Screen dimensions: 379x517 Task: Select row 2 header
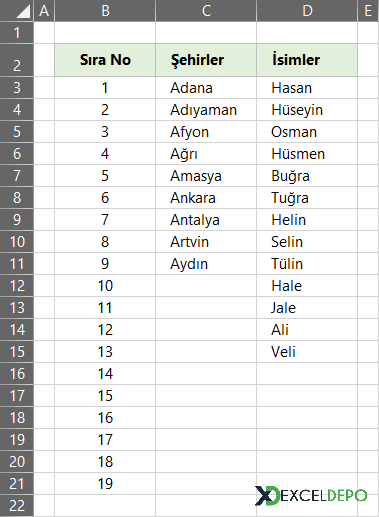pos(17,60)
